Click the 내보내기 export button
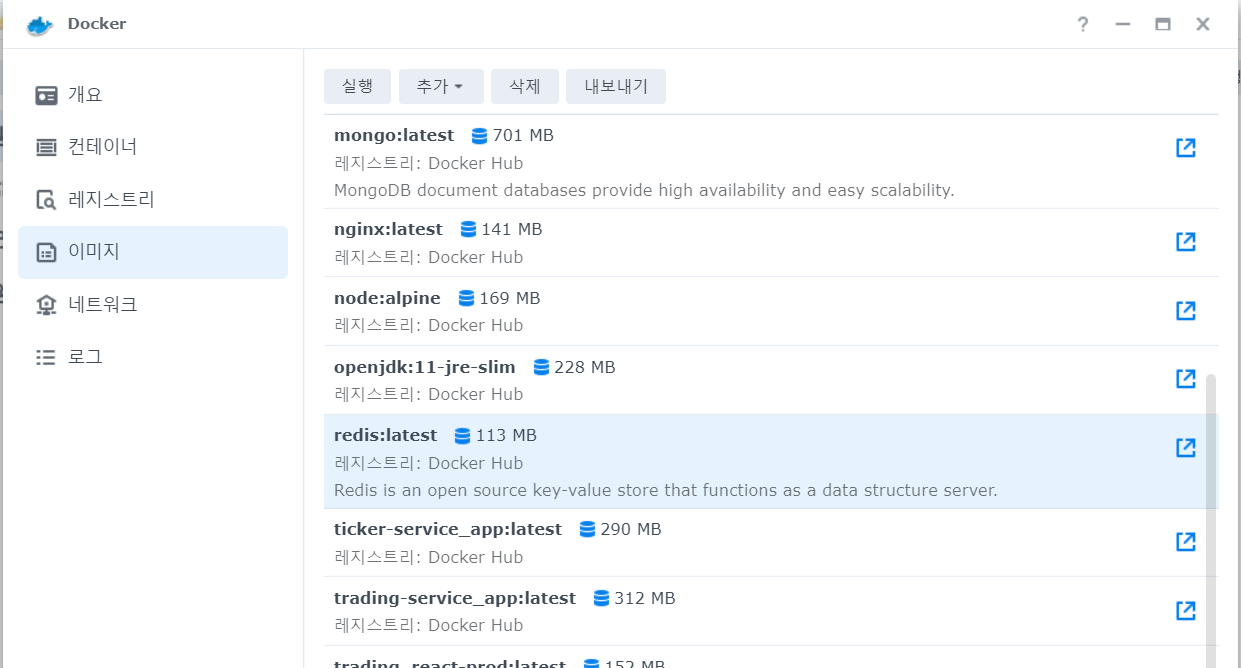 click(616, 86)
